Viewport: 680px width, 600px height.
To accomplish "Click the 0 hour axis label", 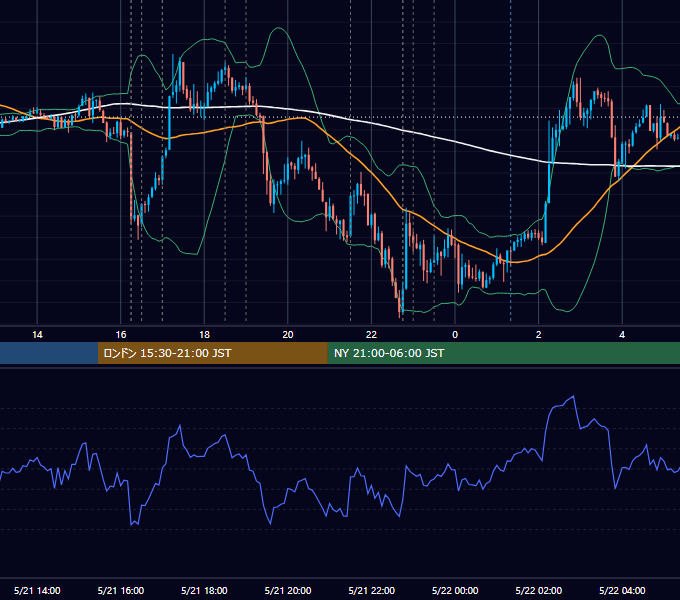I will pos(455,335).
